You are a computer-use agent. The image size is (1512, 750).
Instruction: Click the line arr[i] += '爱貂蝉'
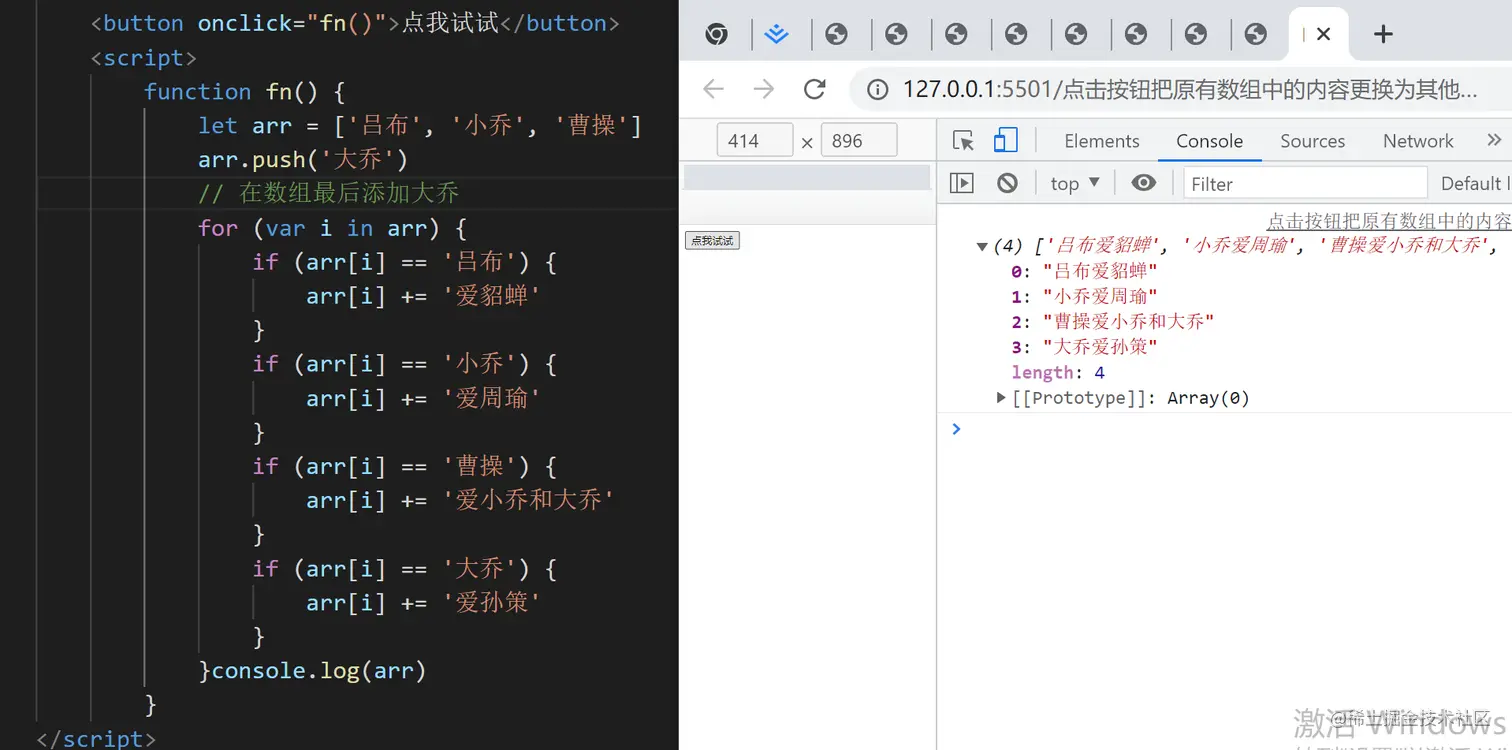coord(423,296)
